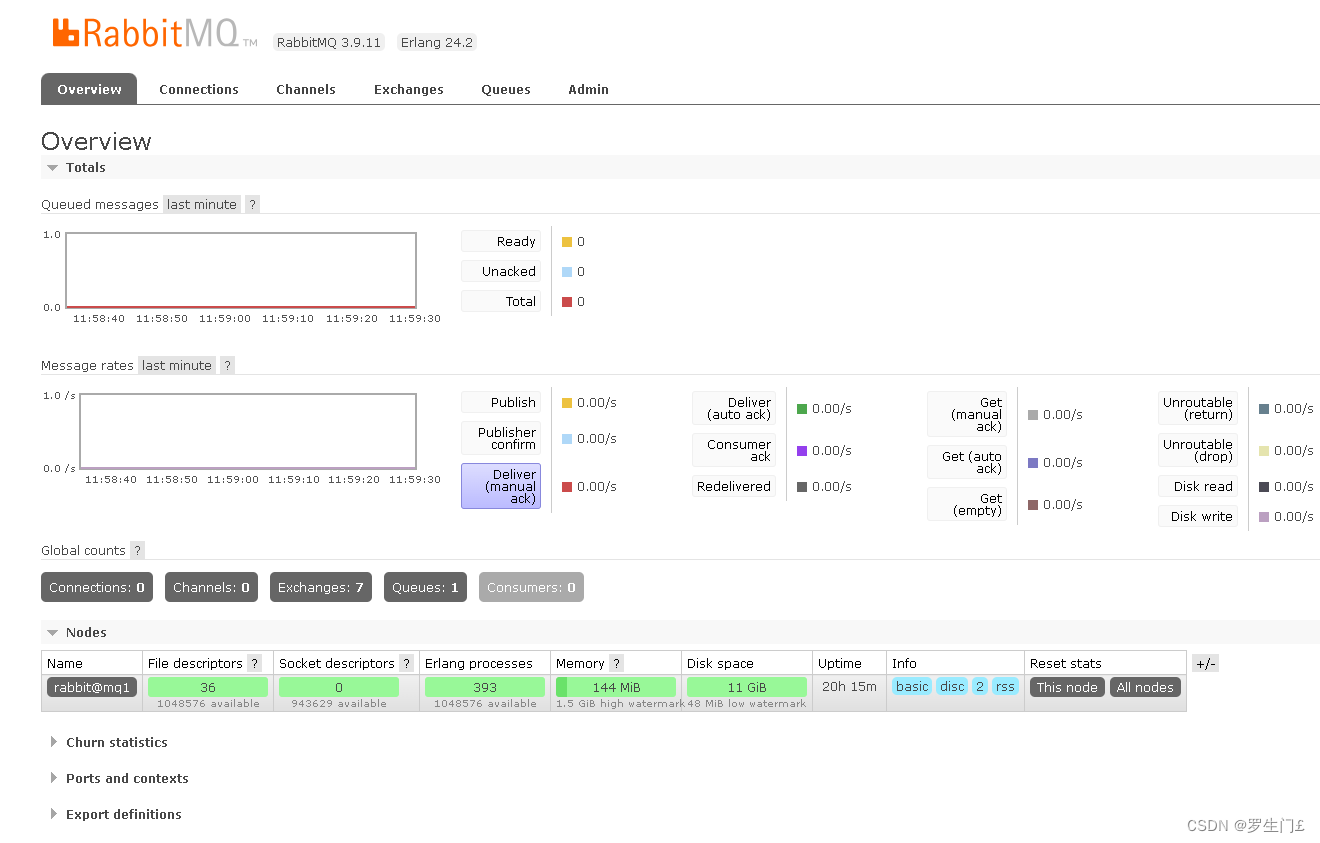The height and width of the screenshot is (843, 1320).
Task: Open the File descriptors help question mark
Action: (255, 663)
